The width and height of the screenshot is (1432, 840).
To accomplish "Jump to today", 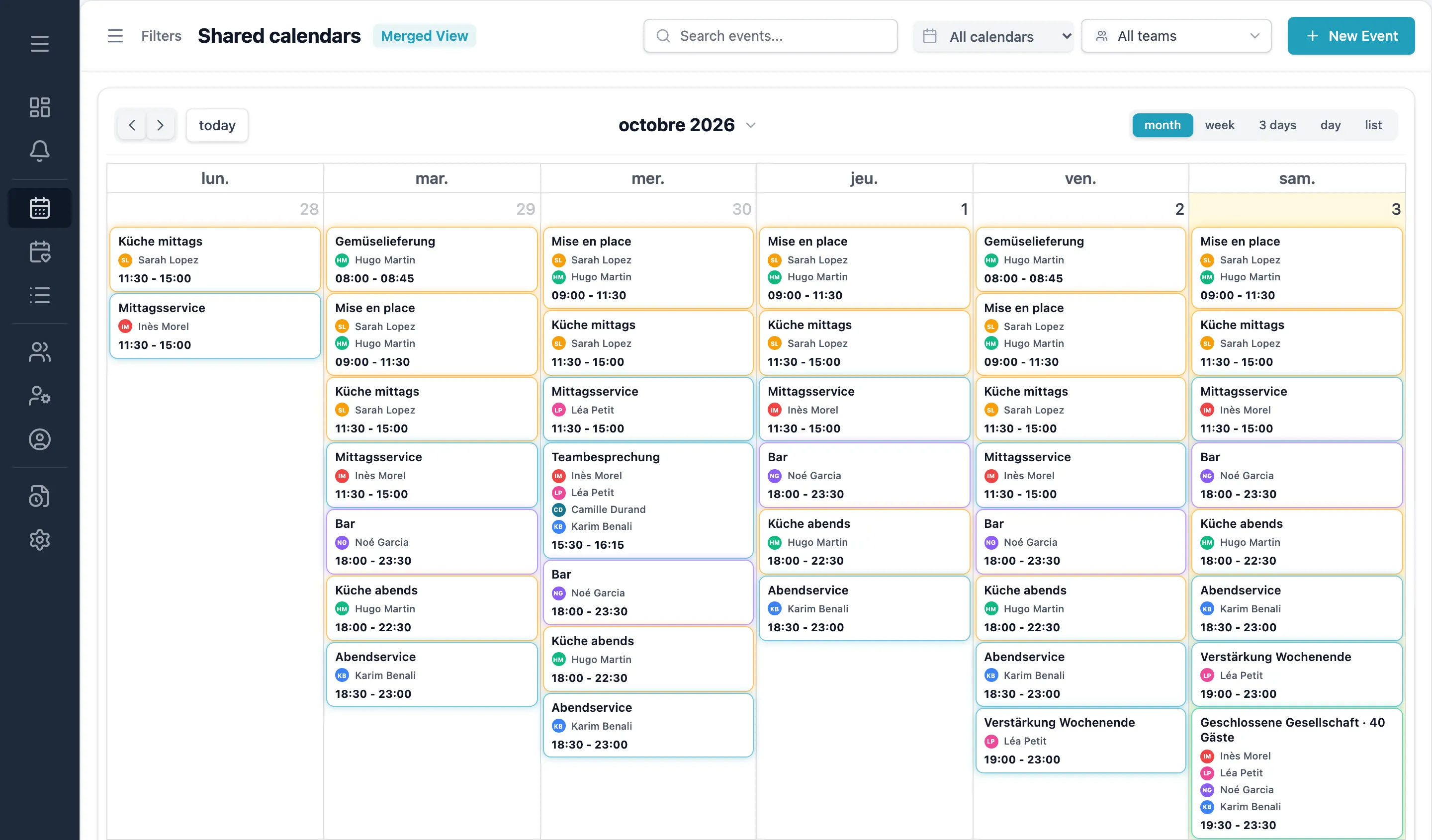I will click(217, 125).
